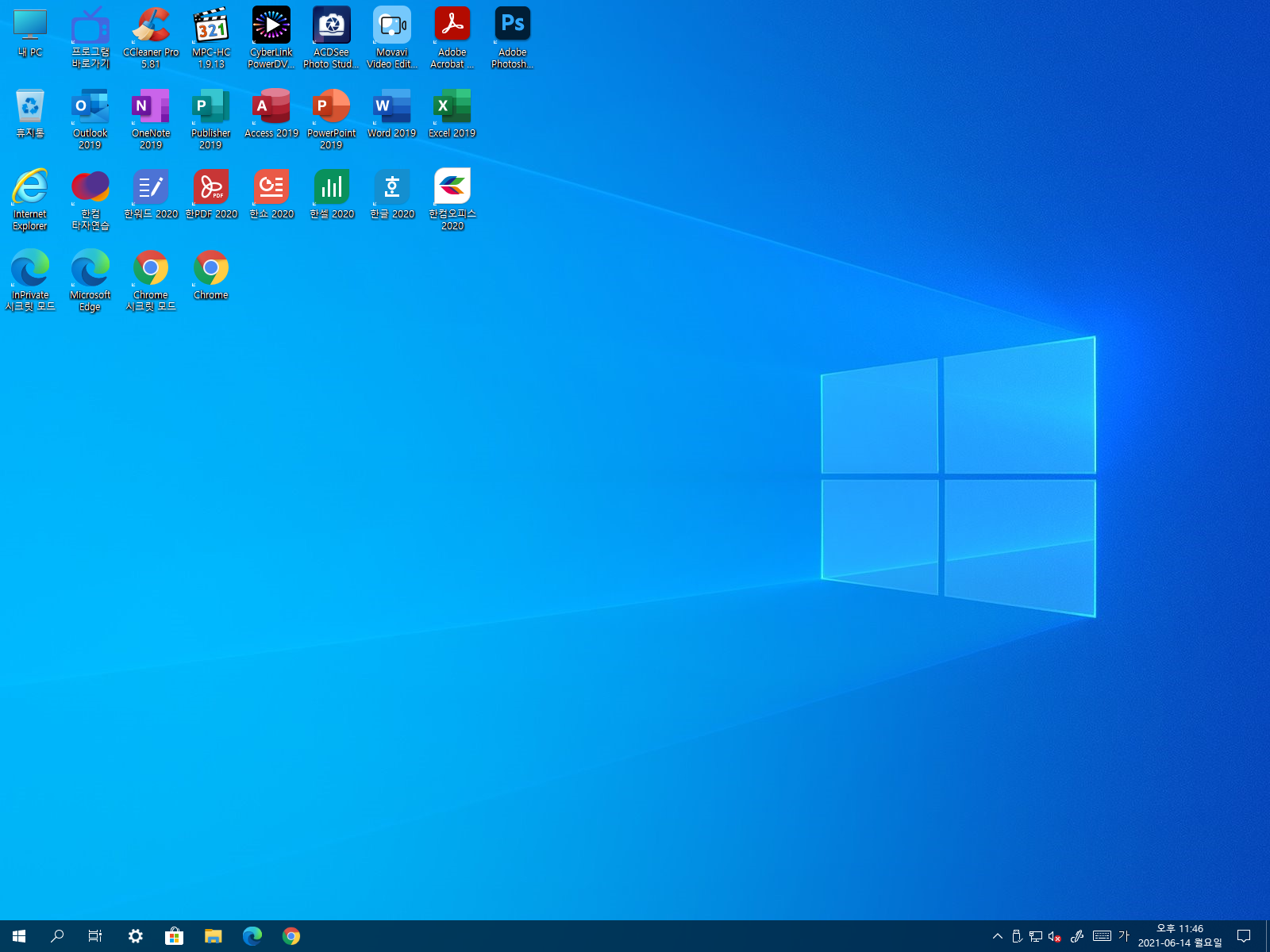Launch Microsoft Store from the taskbar
The height and width of the screenshot is (952, 1270).
(x=174, y=936)
